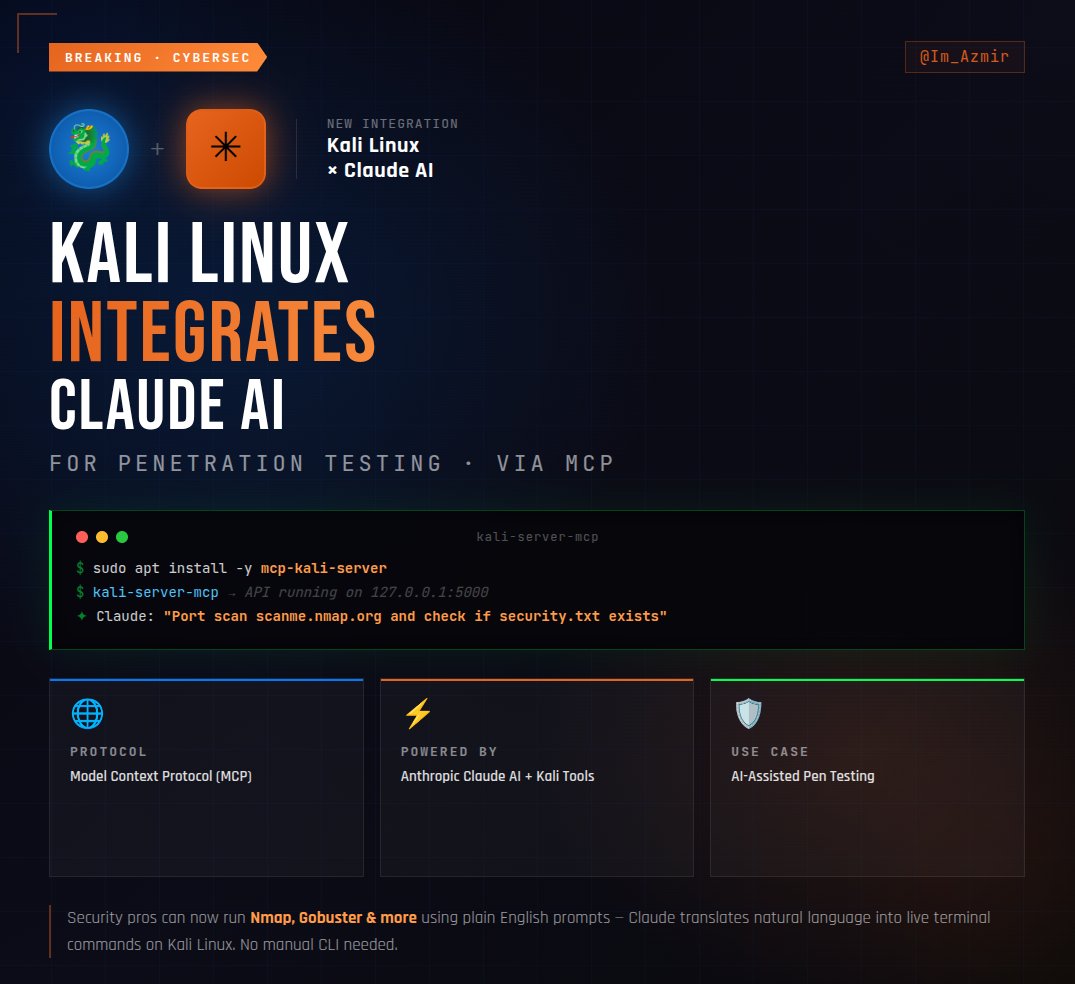Click the 'USE CASE' card label

tap(770, 752)
